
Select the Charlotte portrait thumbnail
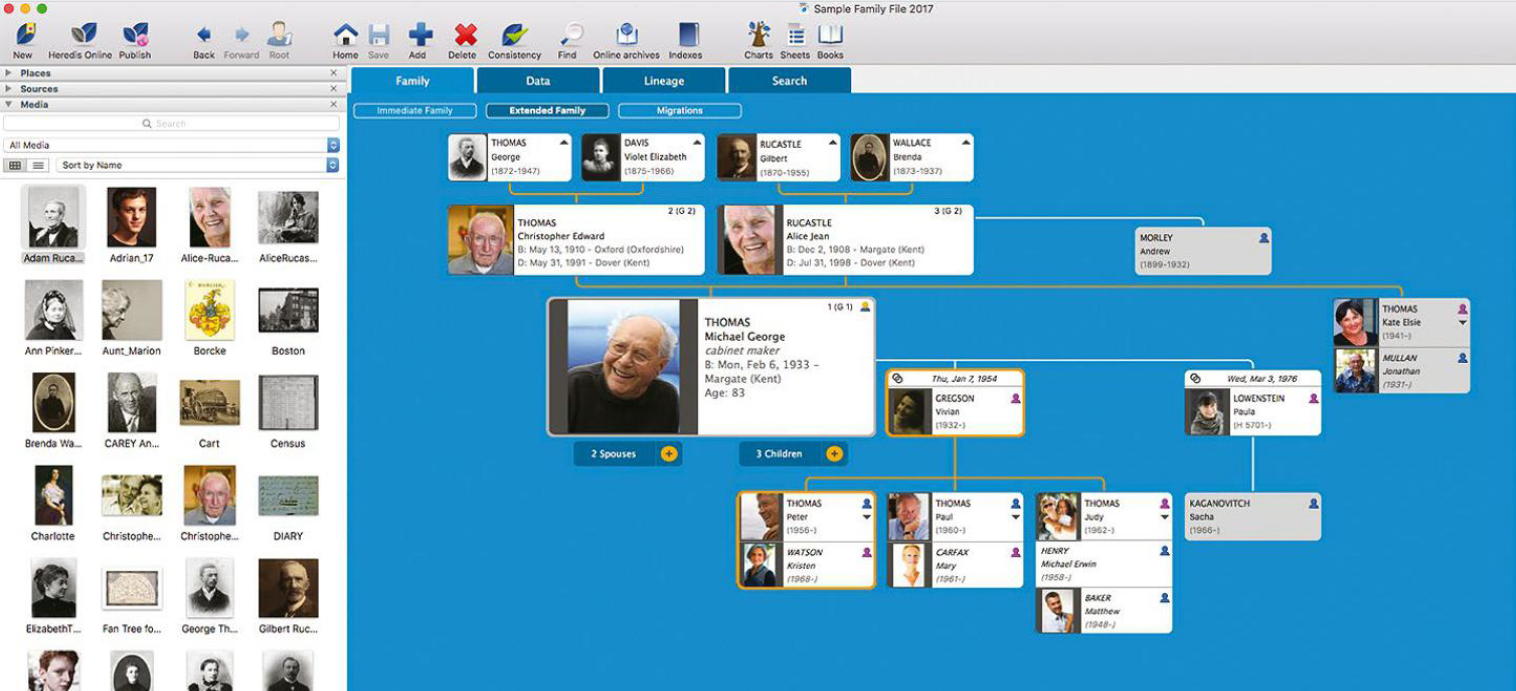click(x=53, y=495)
